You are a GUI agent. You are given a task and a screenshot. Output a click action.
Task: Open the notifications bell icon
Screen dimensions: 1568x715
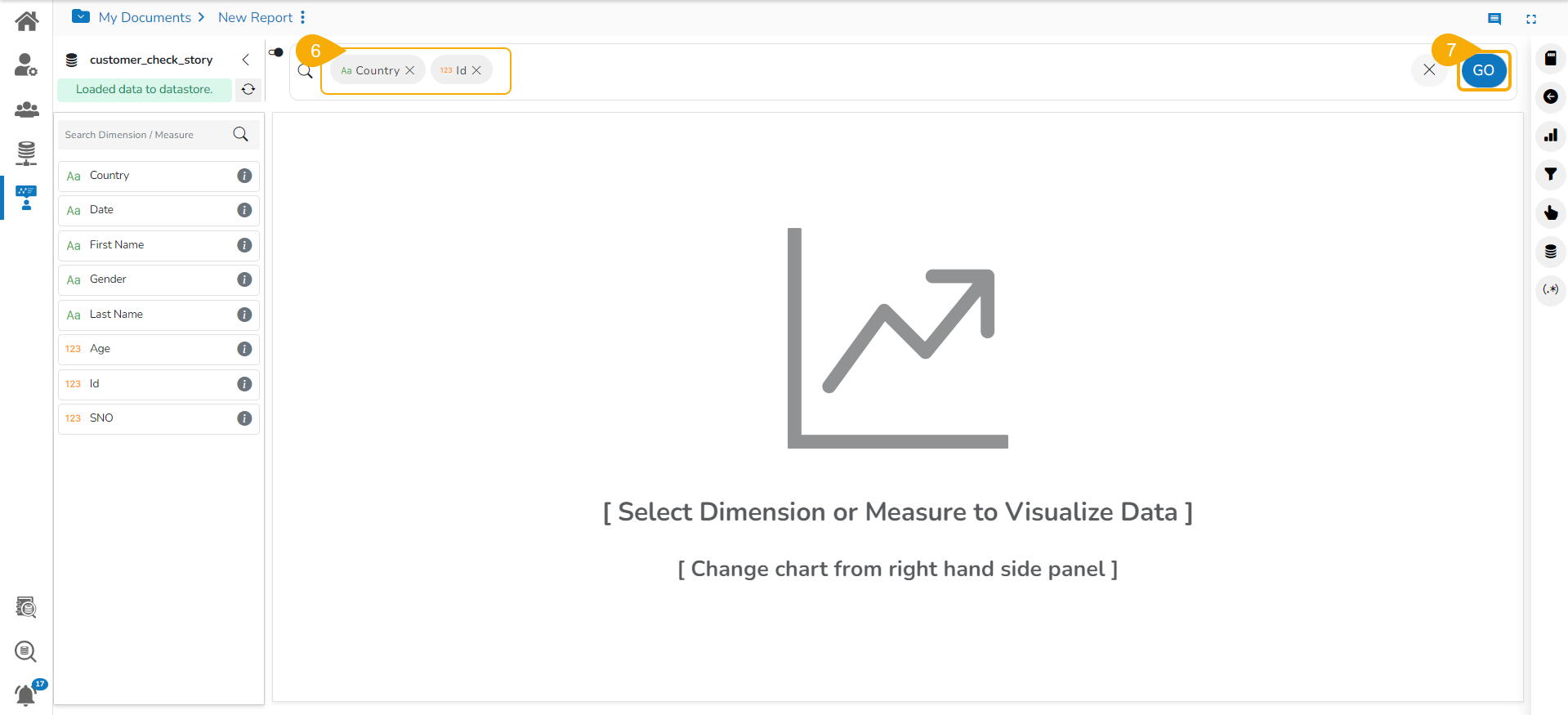click(x=26, y=695)
